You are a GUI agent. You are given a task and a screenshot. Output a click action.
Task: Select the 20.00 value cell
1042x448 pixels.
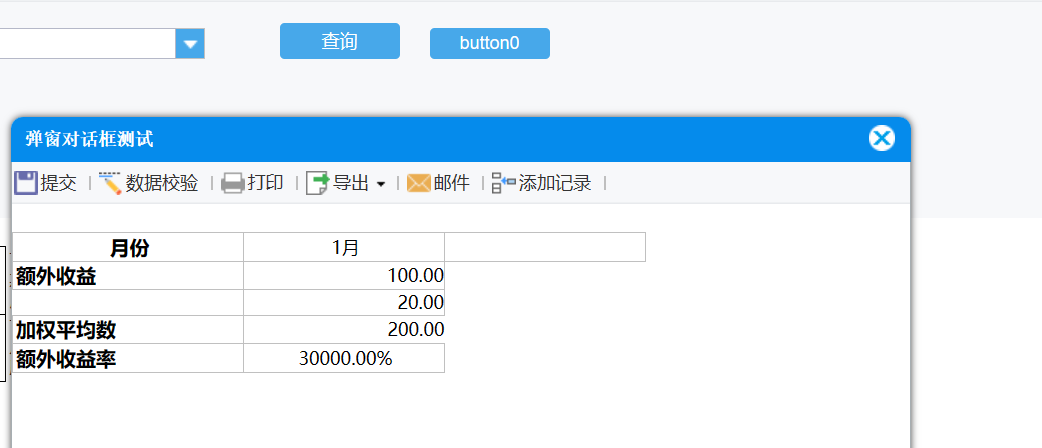point(344,302)
